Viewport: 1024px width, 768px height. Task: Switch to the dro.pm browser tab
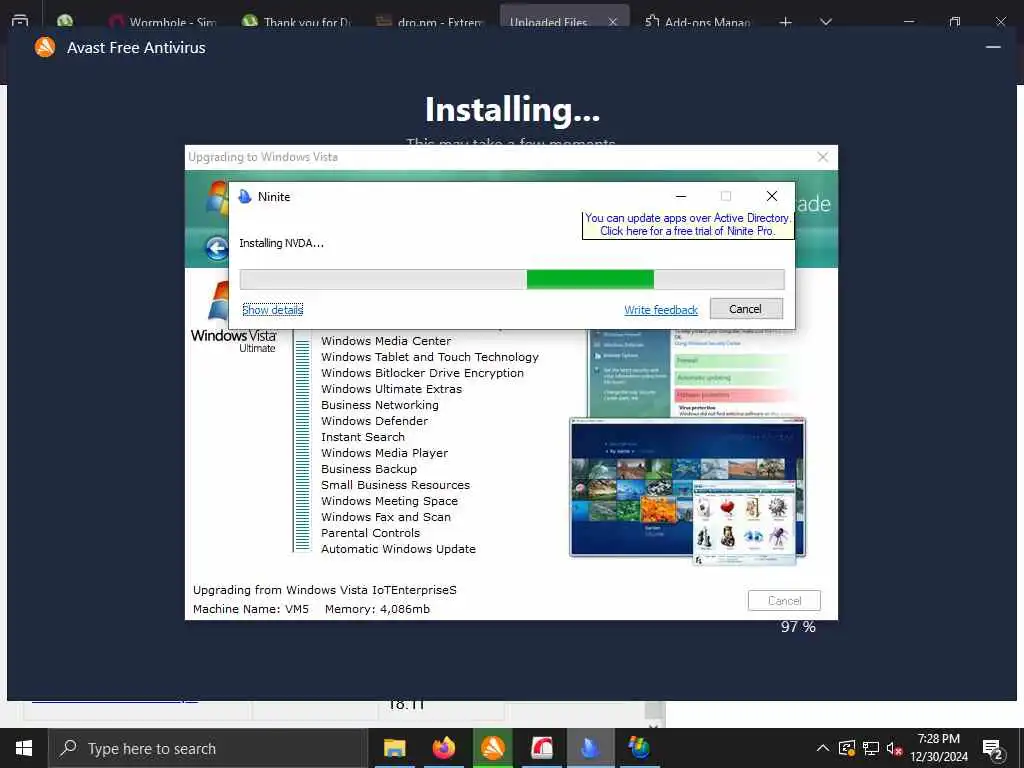430,22
